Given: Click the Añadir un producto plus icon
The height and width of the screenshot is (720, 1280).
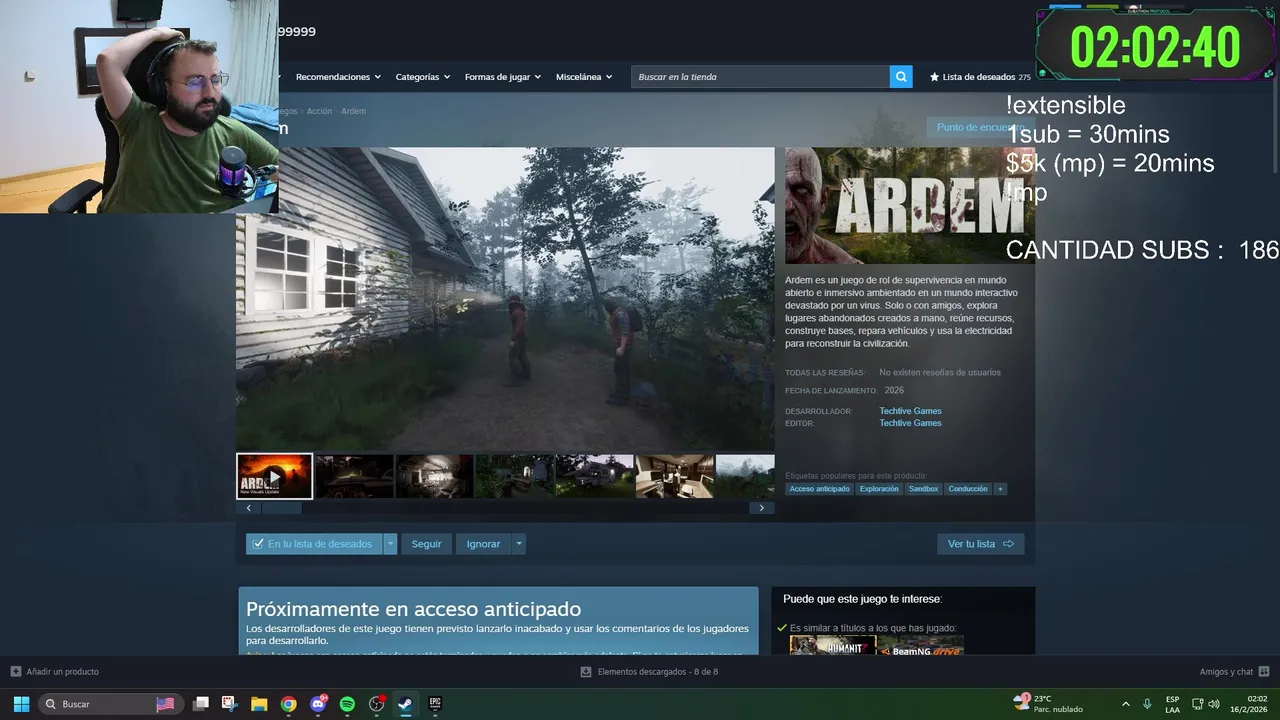Looking at the screenshot, I should [15, 672].
